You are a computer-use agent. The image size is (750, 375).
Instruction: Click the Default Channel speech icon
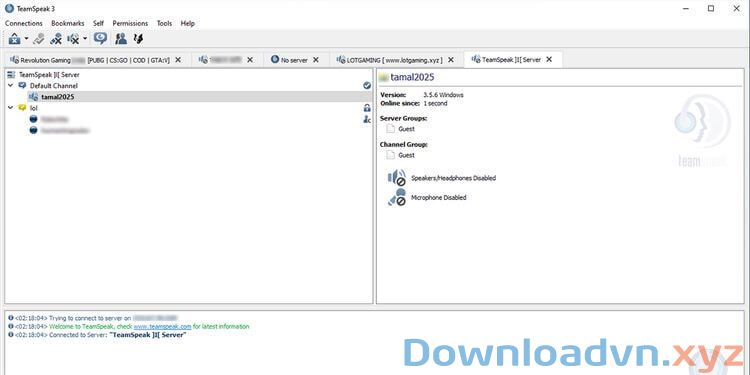tap(22, 86)
